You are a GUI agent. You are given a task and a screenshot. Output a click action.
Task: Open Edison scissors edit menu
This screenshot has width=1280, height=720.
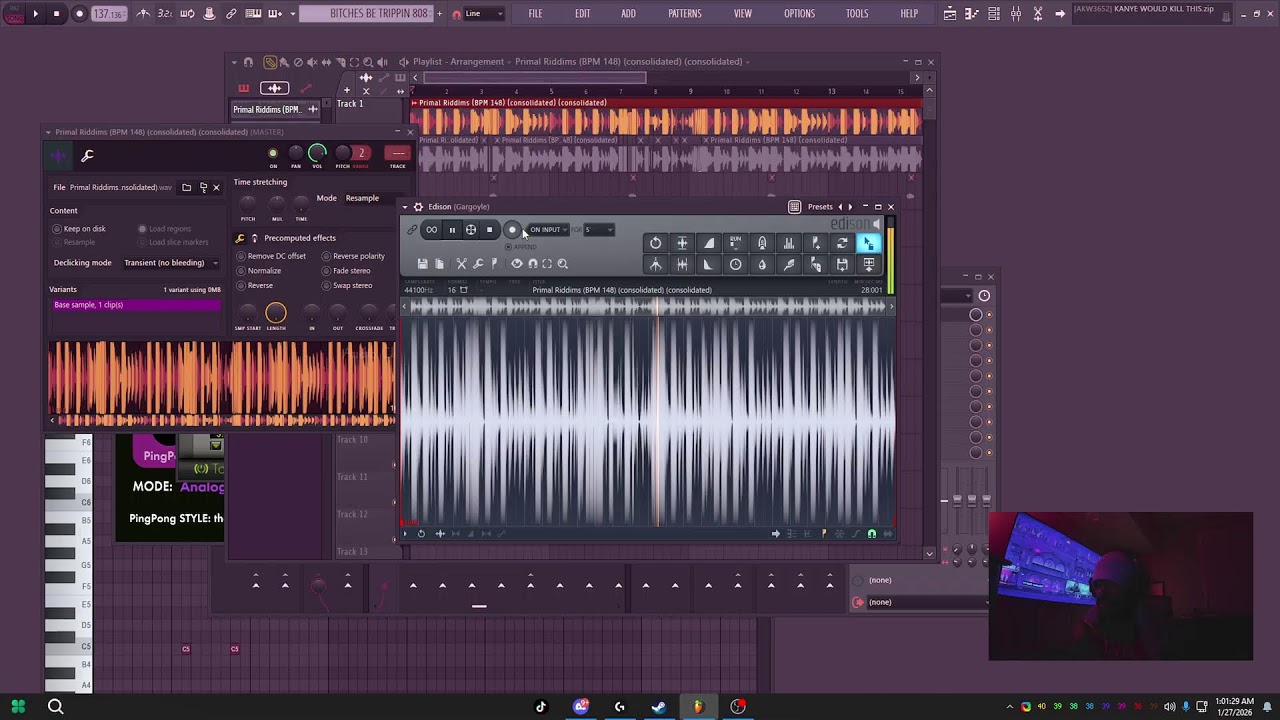tap(461, 264)
